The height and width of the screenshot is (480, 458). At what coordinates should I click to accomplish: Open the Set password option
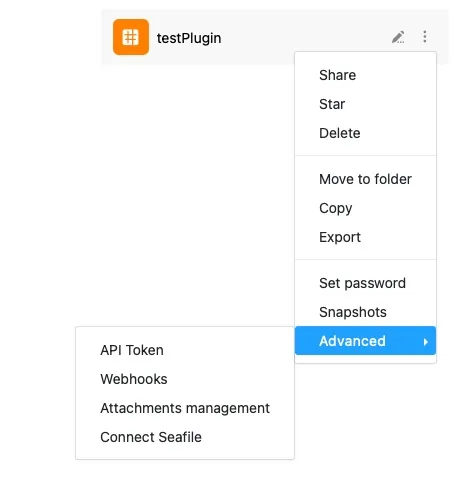[366, 283]
